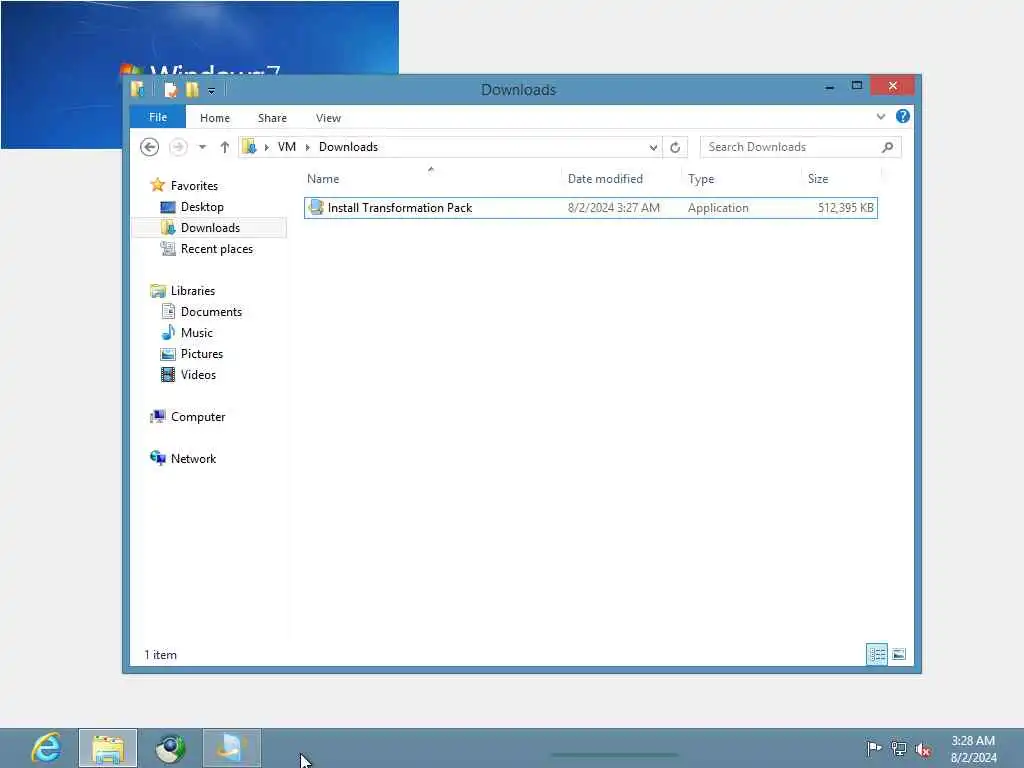Open Recent places in navigation pane
The width and height of the screenshot is (1024, 768).
[x=216, y=249]
